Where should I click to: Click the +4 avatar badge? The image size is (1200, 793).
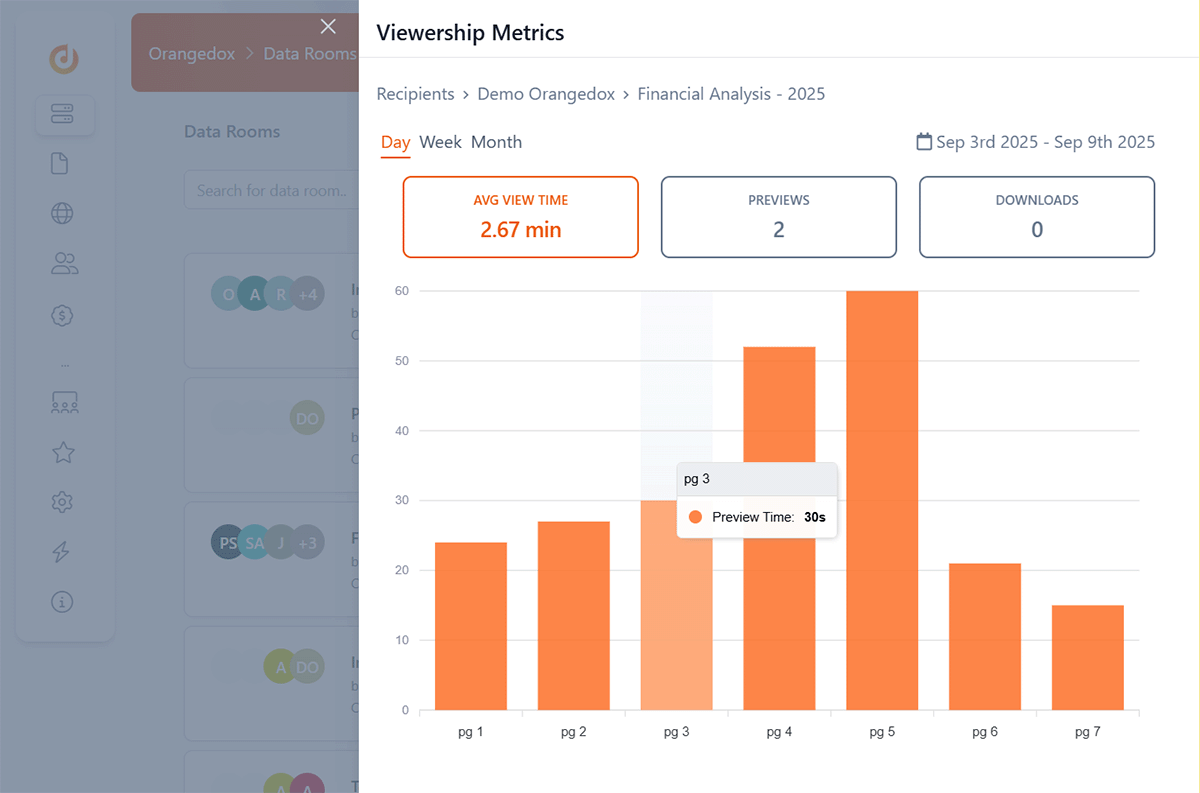point(307,294)
